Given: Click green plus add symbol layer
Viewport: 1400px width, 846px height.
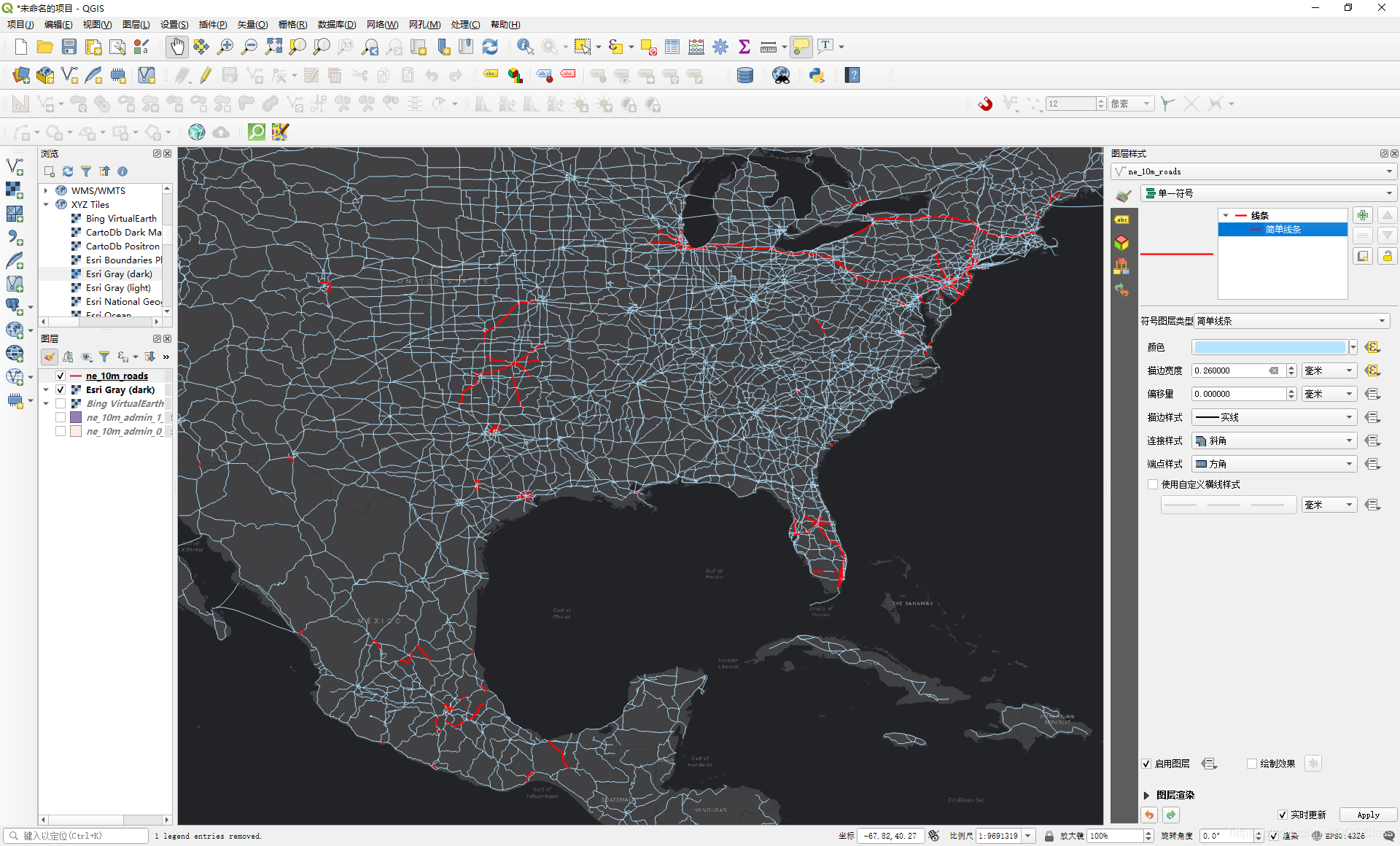Looking at the screenshot, I should point(1362,215).
